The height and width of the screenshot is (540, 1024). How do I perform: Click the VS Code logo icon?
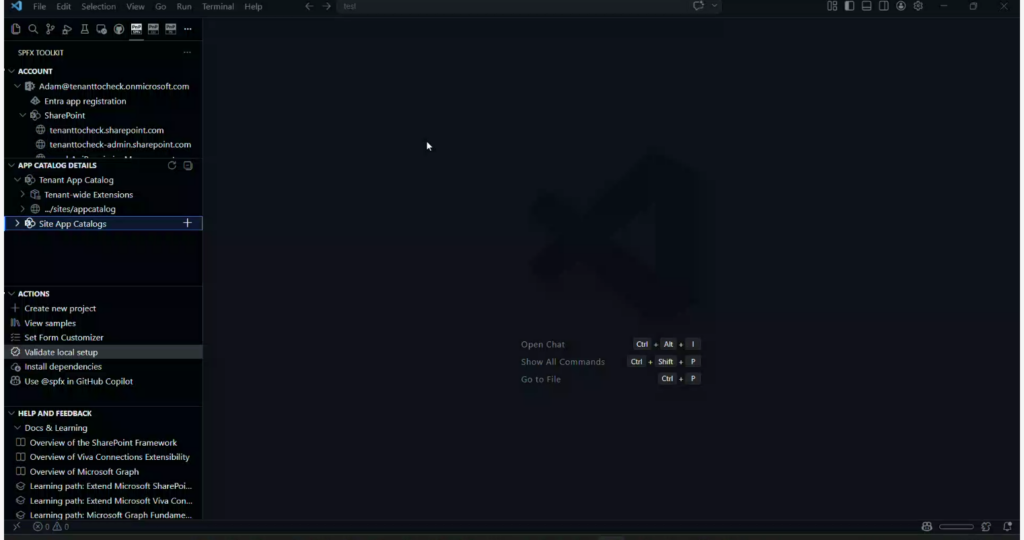(16, 7)
